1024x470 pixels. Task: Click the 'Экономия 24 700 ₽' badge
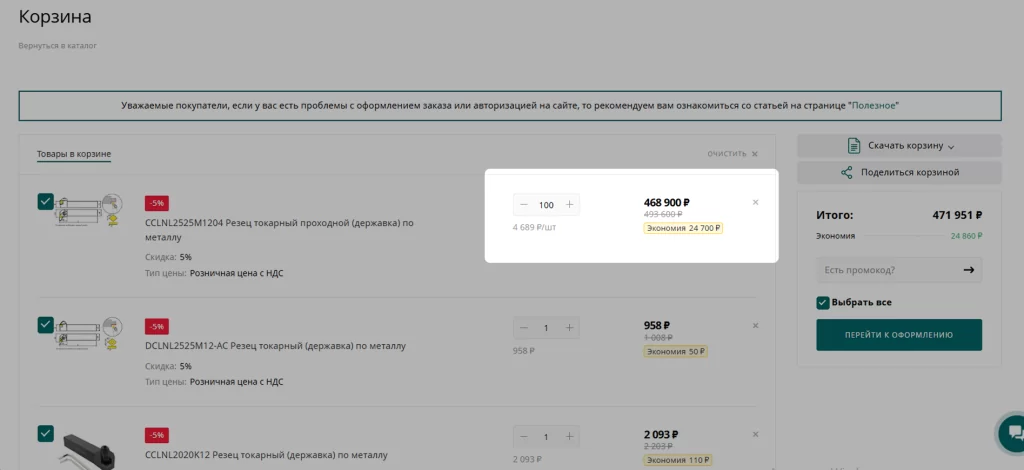683,228
